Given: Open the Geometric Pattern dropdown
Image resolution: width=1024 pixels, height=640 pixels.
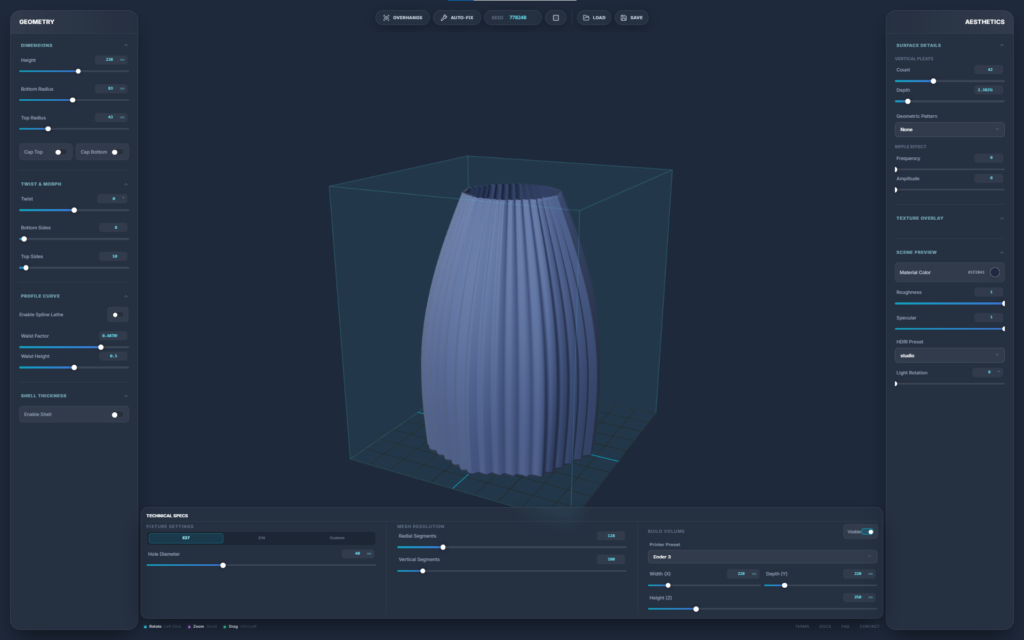Looking at the screenshot, I should (949, 129).
